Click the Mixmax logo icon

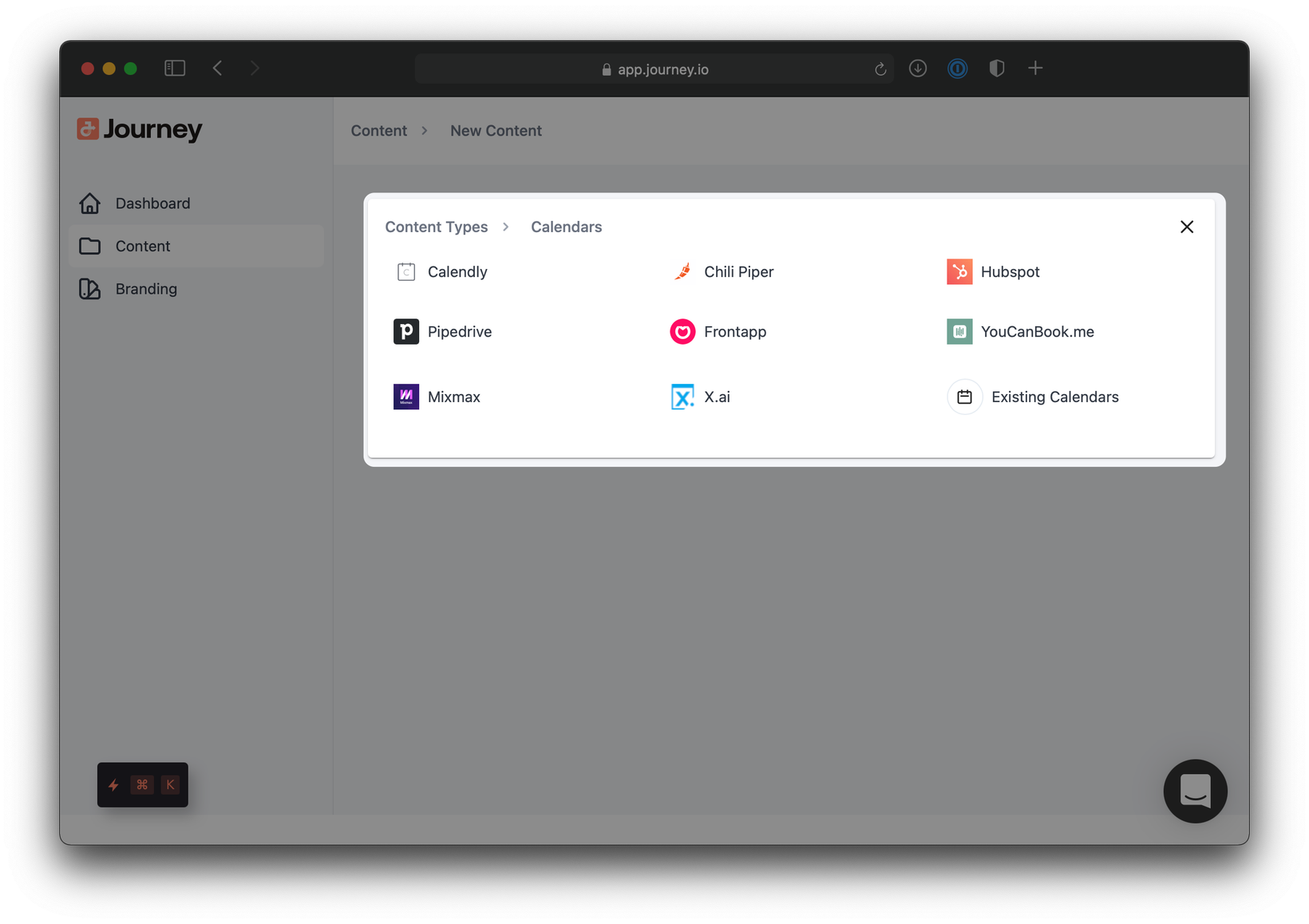[406, 397]
